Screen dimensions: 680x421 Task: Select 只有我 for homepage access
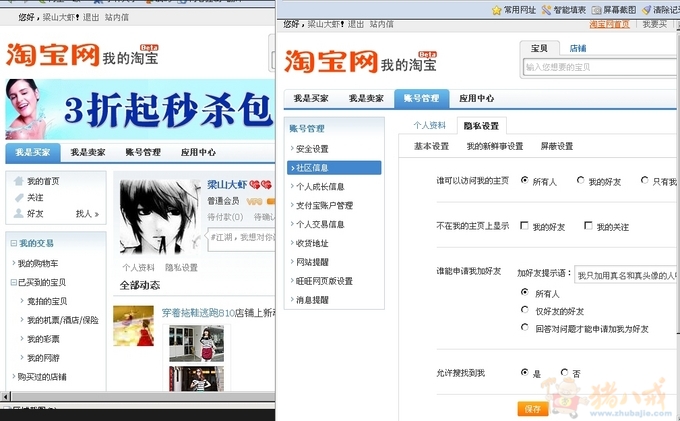tap(644, 180)
